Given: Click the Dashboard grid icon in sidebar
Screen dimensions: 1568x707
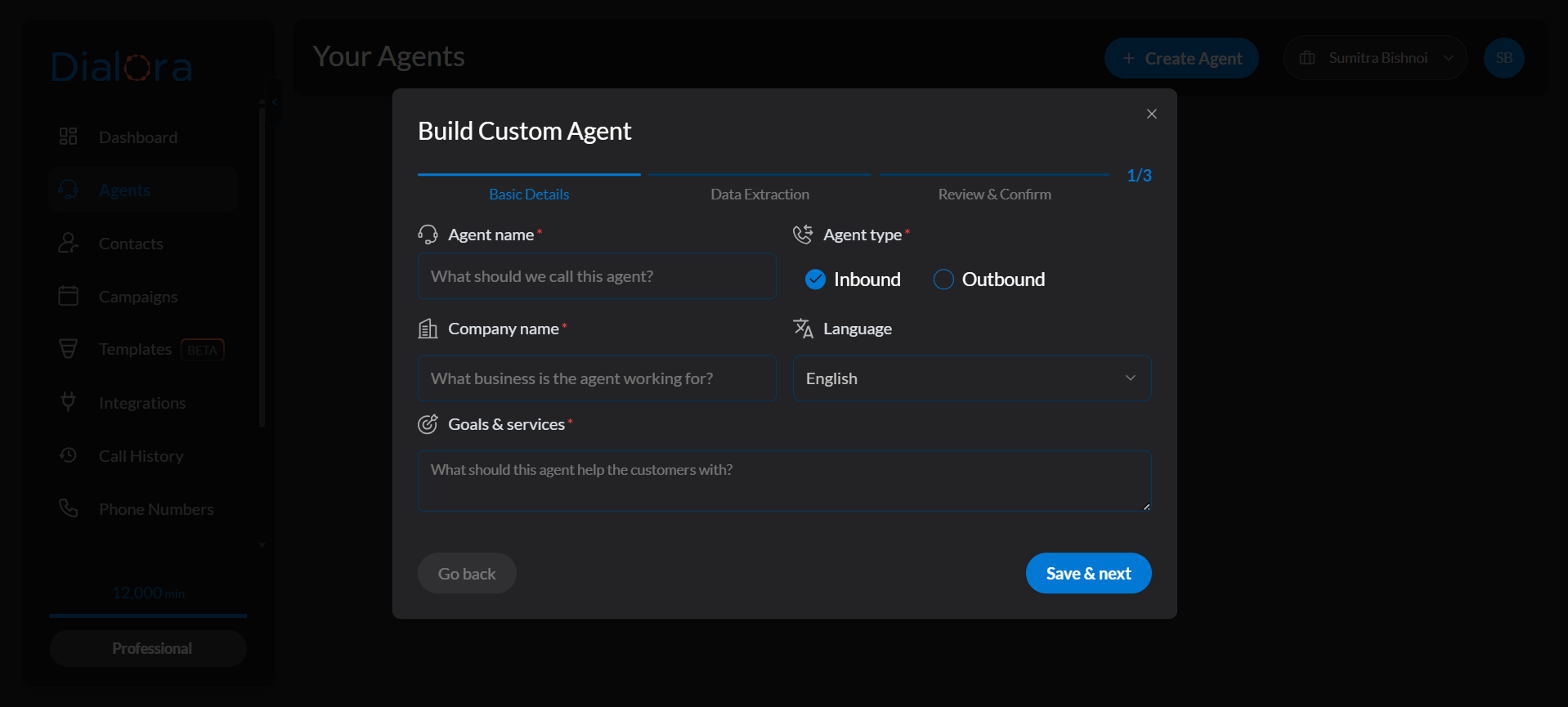Looking at the screenshot, I should point(69,136).
